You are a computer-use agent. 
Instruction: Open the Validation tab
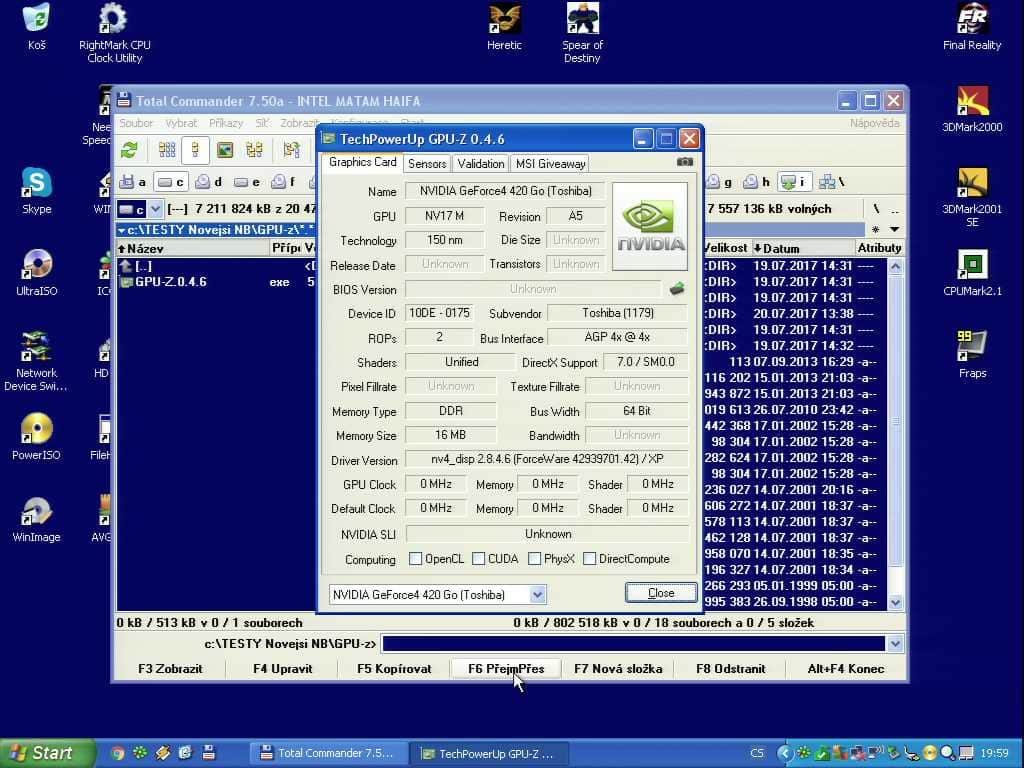point(481,163)
